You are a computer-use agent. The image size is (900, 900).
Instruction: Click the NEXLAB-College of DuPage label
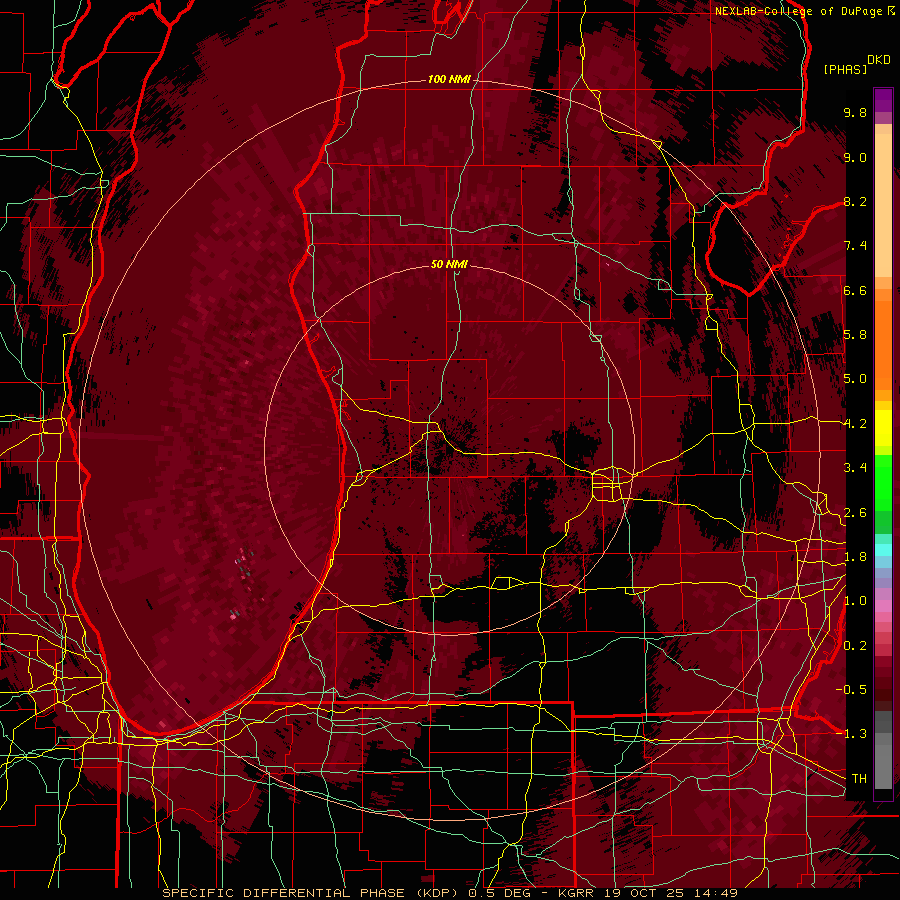click(x=798, y=11)
